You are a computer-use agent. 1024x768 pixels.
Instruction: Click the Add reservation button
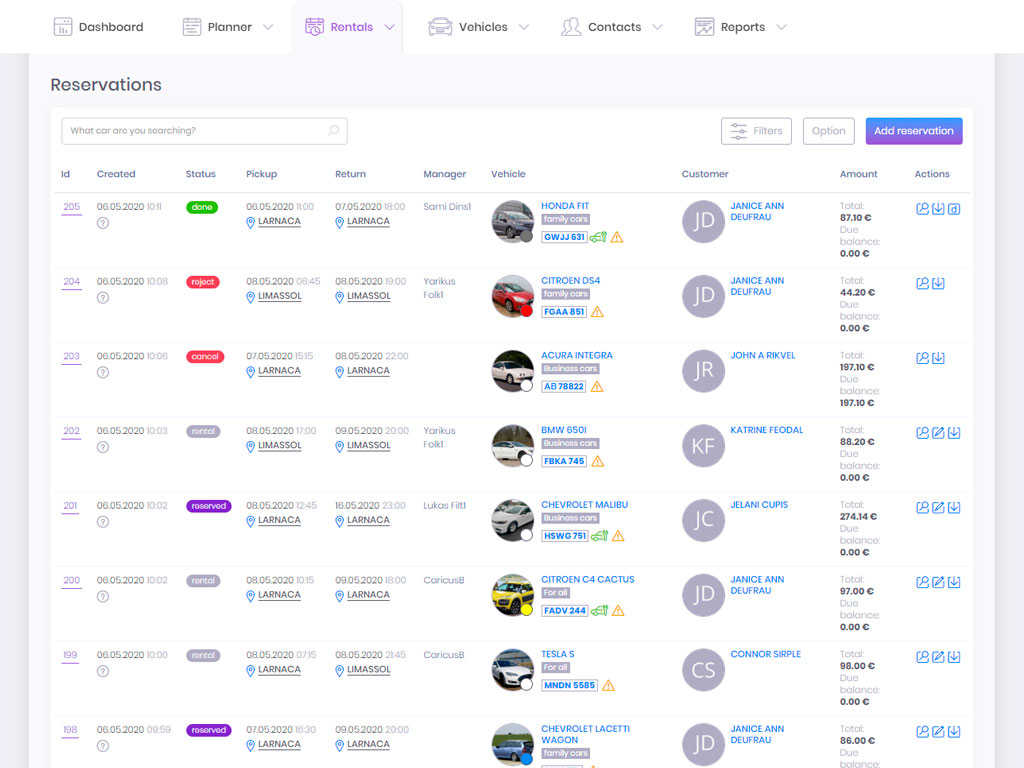(x=913, y=131)
